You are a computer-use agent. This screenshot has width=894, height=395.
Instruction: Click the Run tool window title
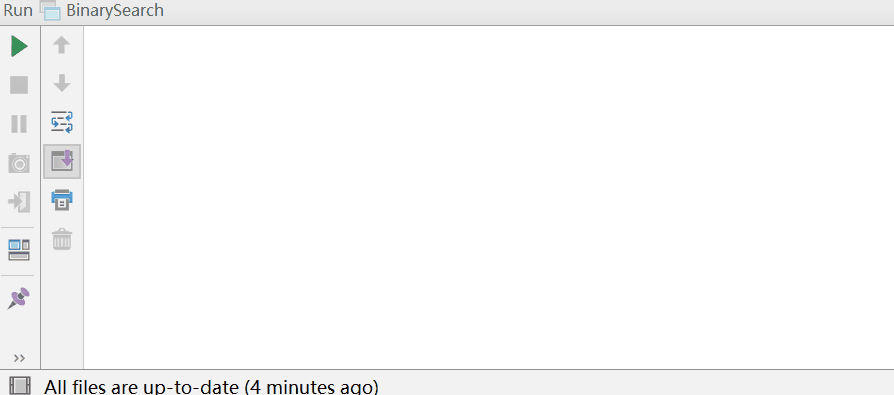coord(18,11)
